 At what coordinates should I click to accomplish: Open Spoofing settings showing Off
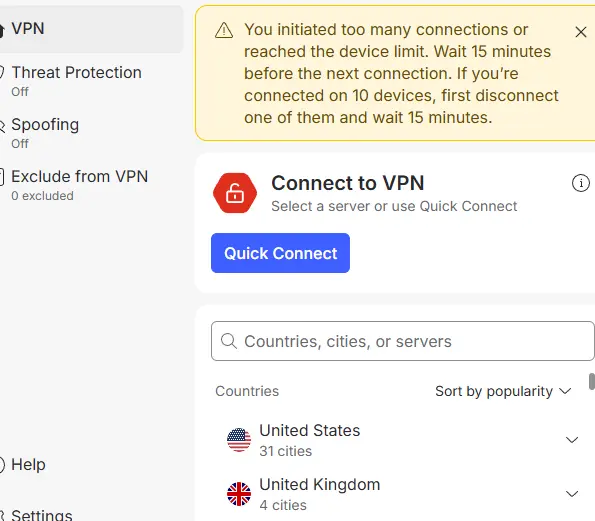click(45, 133)
